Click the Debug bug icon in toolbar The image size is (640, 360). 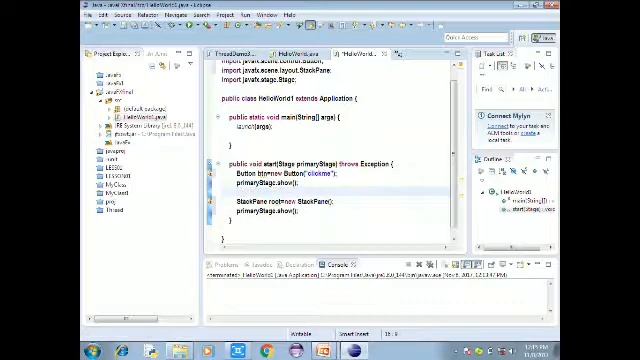tap(171, 25)
